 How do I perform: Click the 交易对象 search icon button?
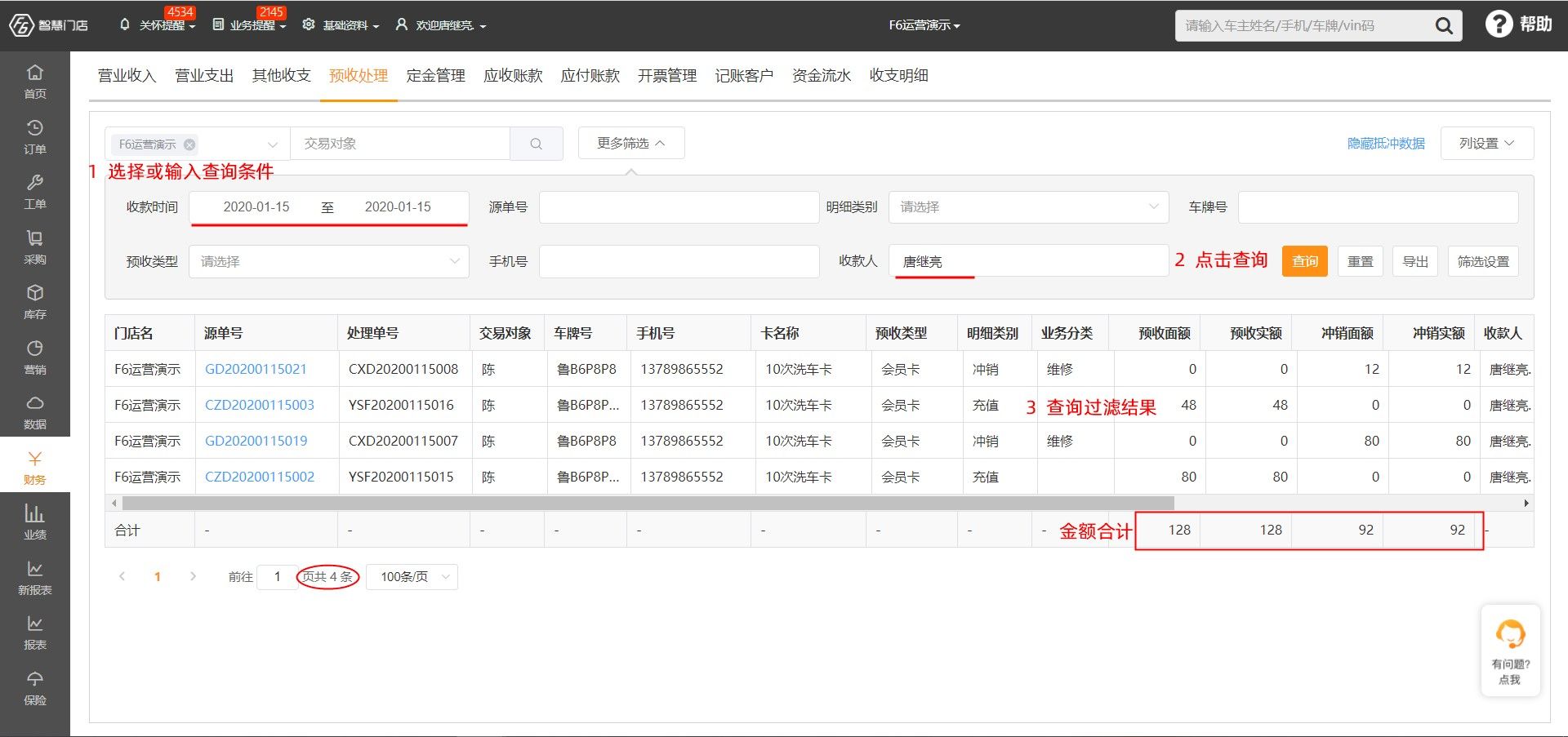[537, 144]
